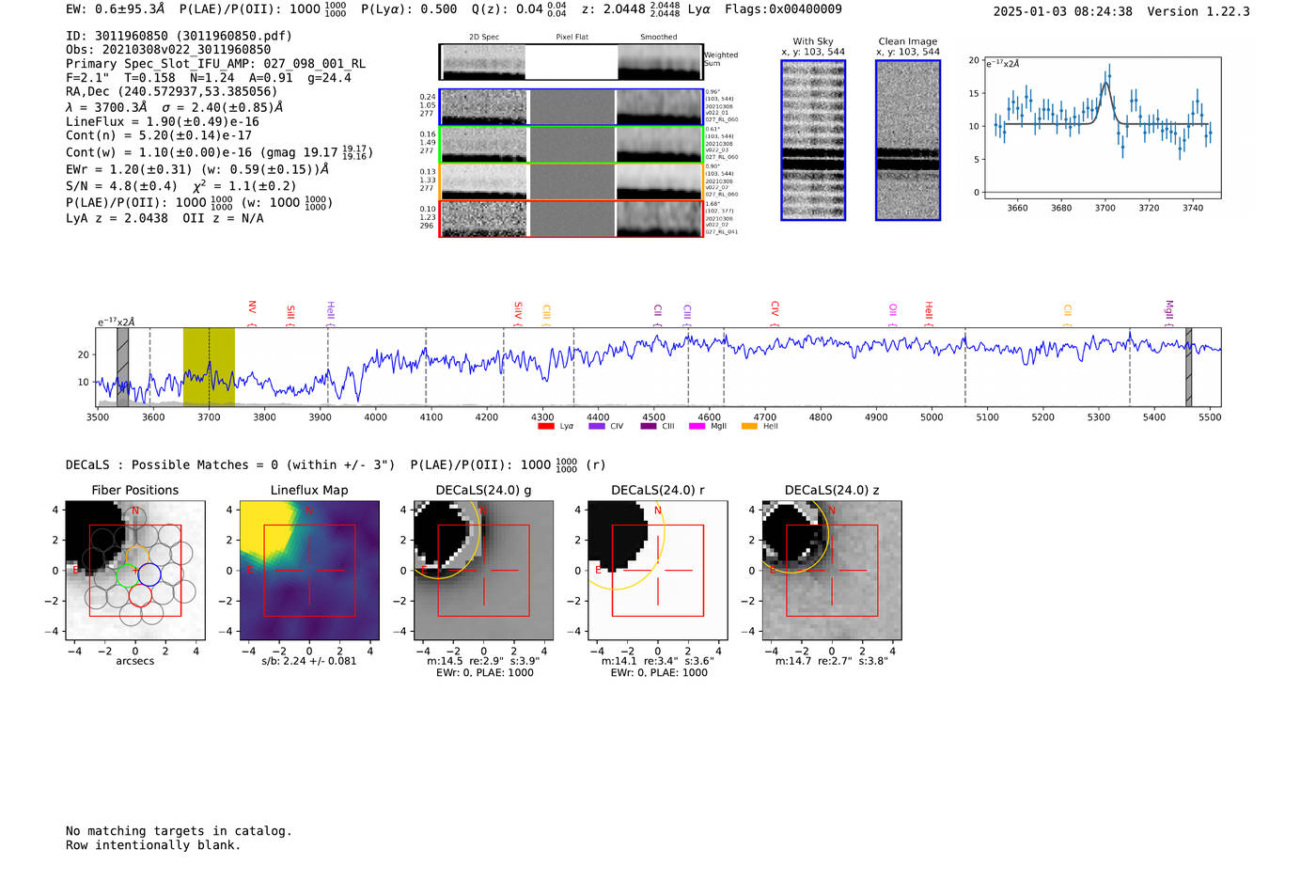1316x896 pixels.
Task: Click the 2025-01-03 08:24:38 timestamp
Action: coord(1063,12)
